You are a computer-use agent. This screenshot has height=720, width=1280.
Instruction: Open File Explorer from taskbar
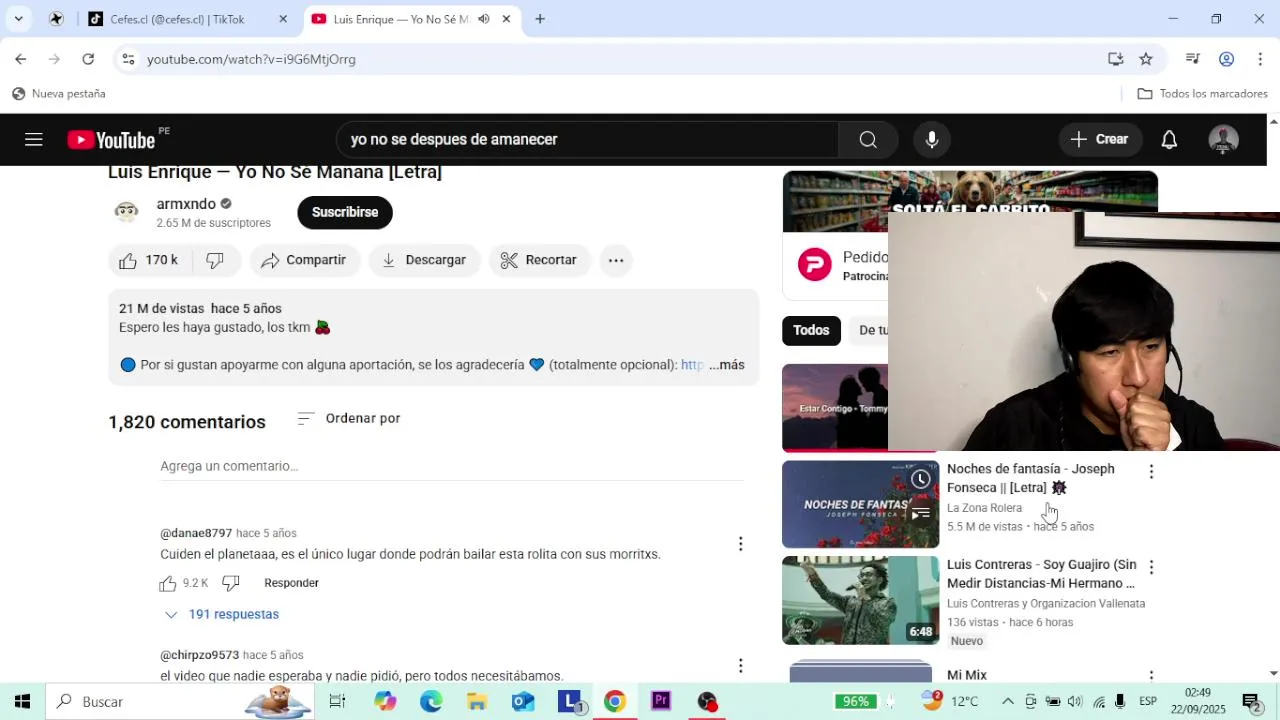477,702
